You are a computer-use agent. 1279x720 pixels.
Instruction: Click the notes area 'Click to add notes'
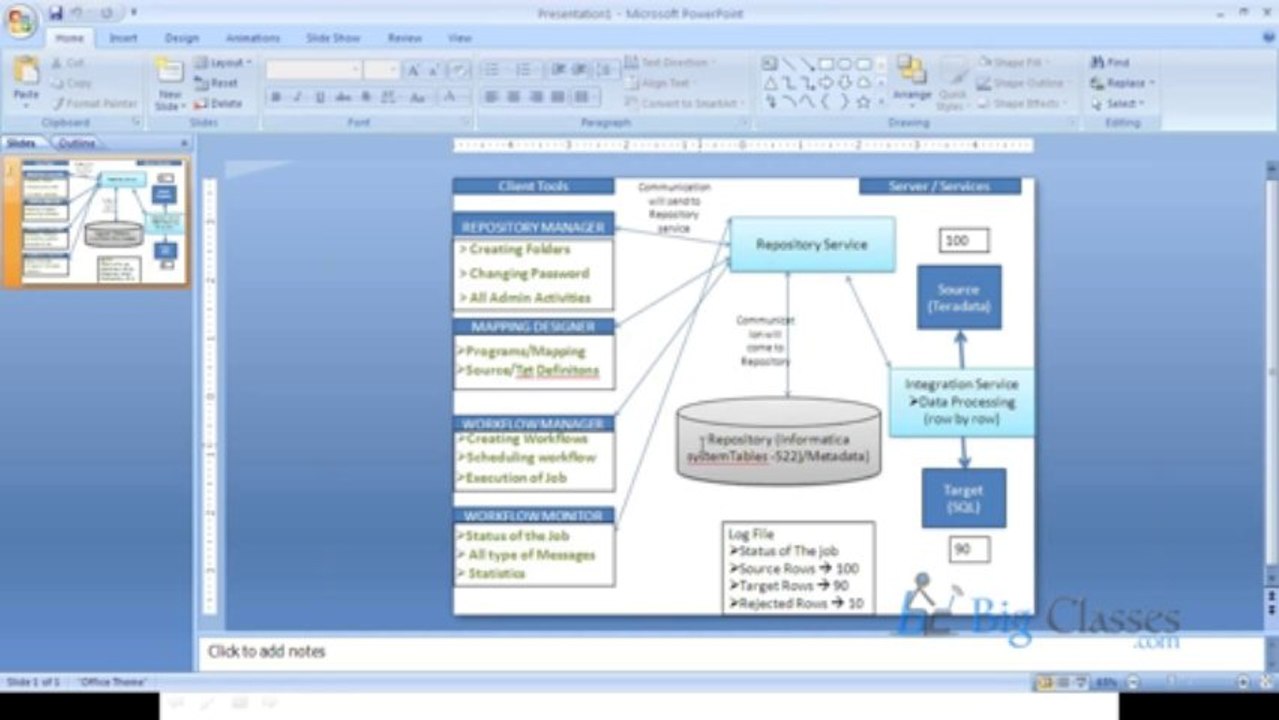pyautogui.click(x=267, y=652)
